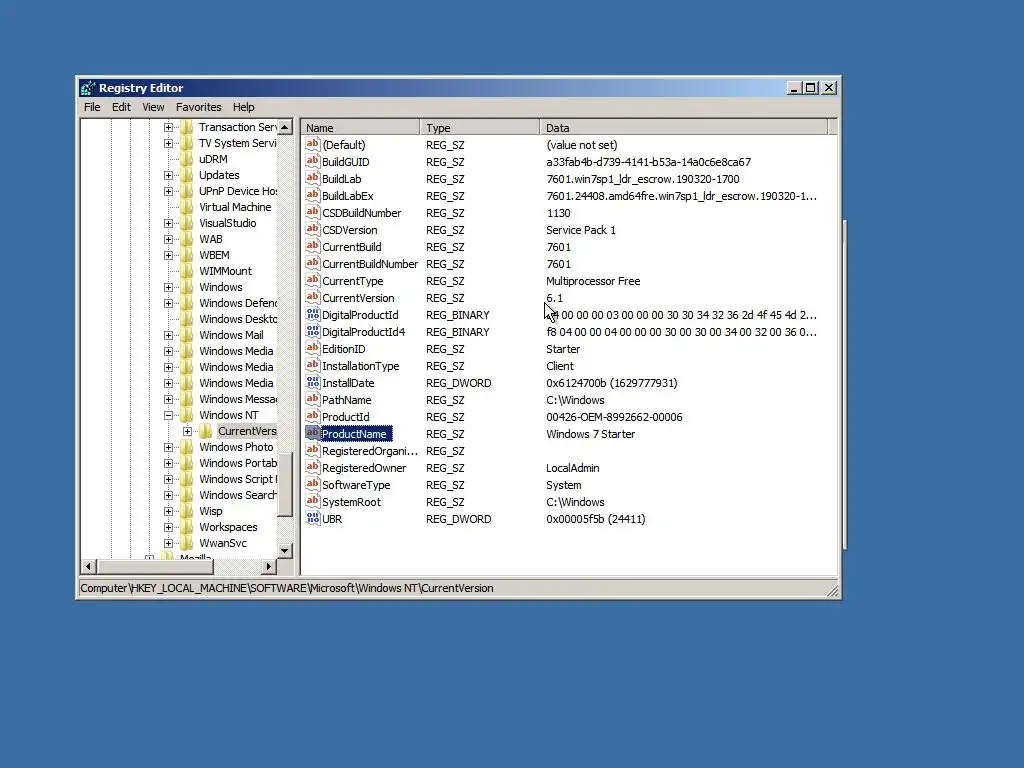Click the binary icon beside DigitalProductId
Image resolution: width=1024 pixels, height=768 pixels.
point(313,314)
